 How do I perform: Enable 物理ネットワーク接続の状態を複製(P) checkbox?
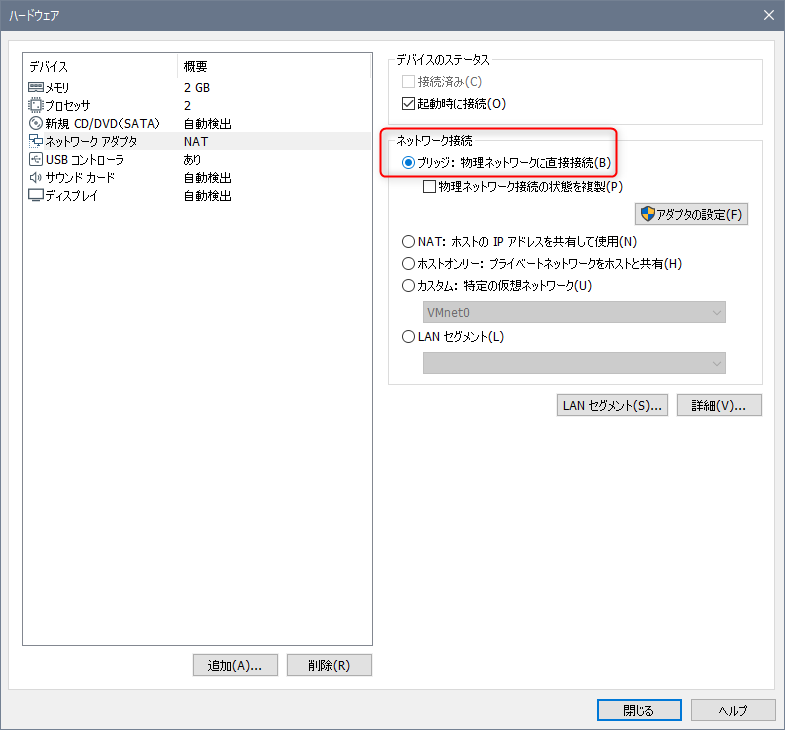click(429, 187)
